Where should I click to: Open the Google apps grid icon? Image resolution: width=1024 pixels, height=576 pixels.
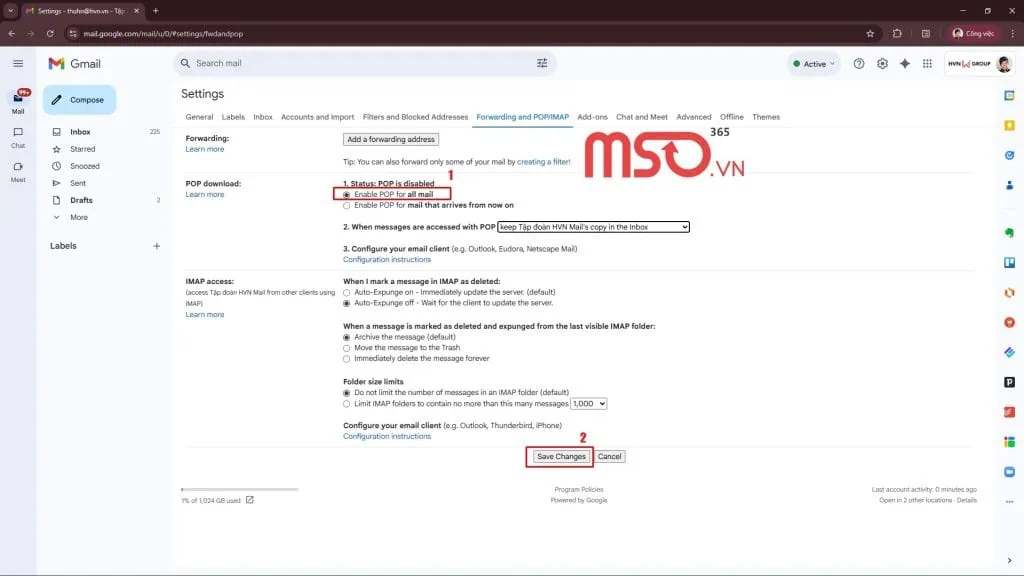[x=928, y=64]
